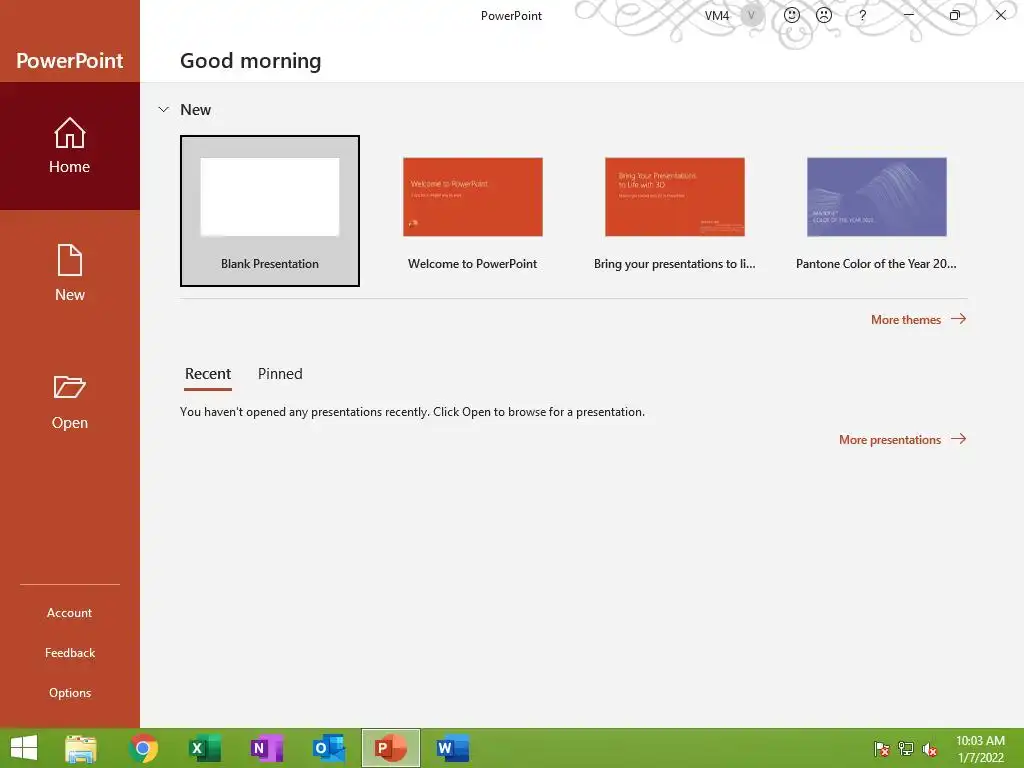Minimize the PowerPoint window
Viewport: 1024px width, 768px height.
[908, 15]
